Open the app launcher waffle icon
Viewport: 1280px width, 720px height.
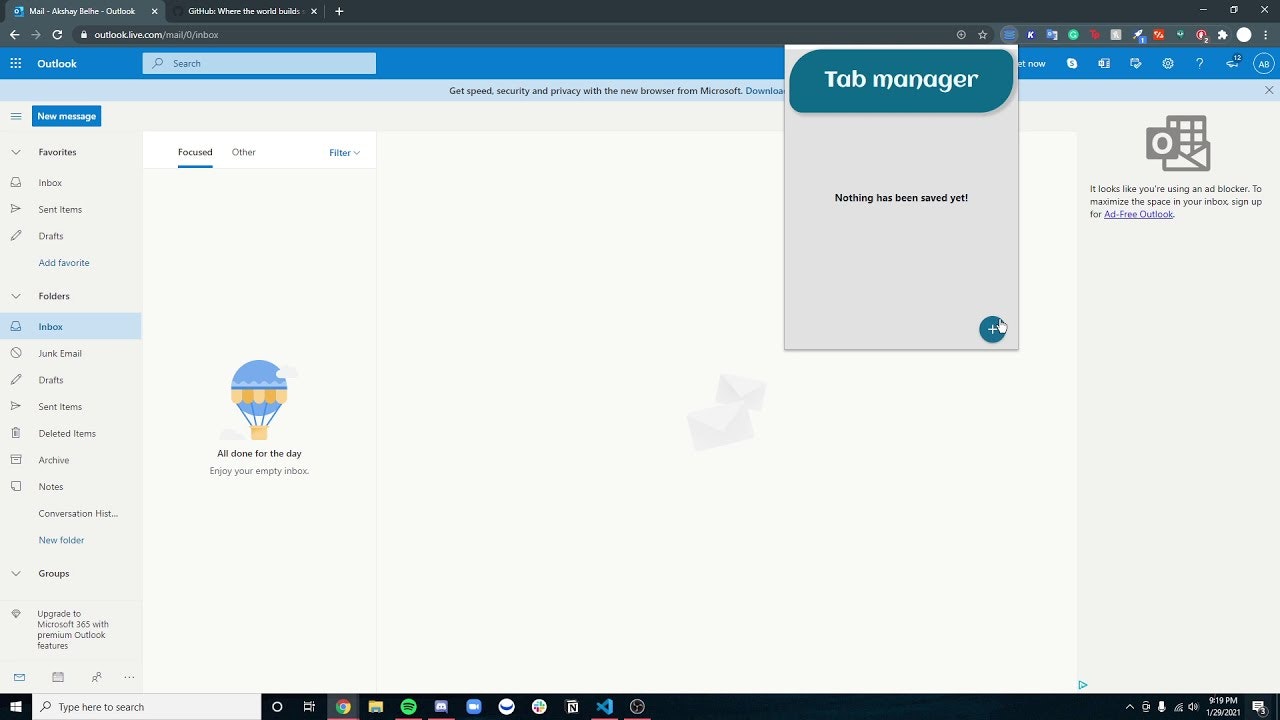click(15, 63)
